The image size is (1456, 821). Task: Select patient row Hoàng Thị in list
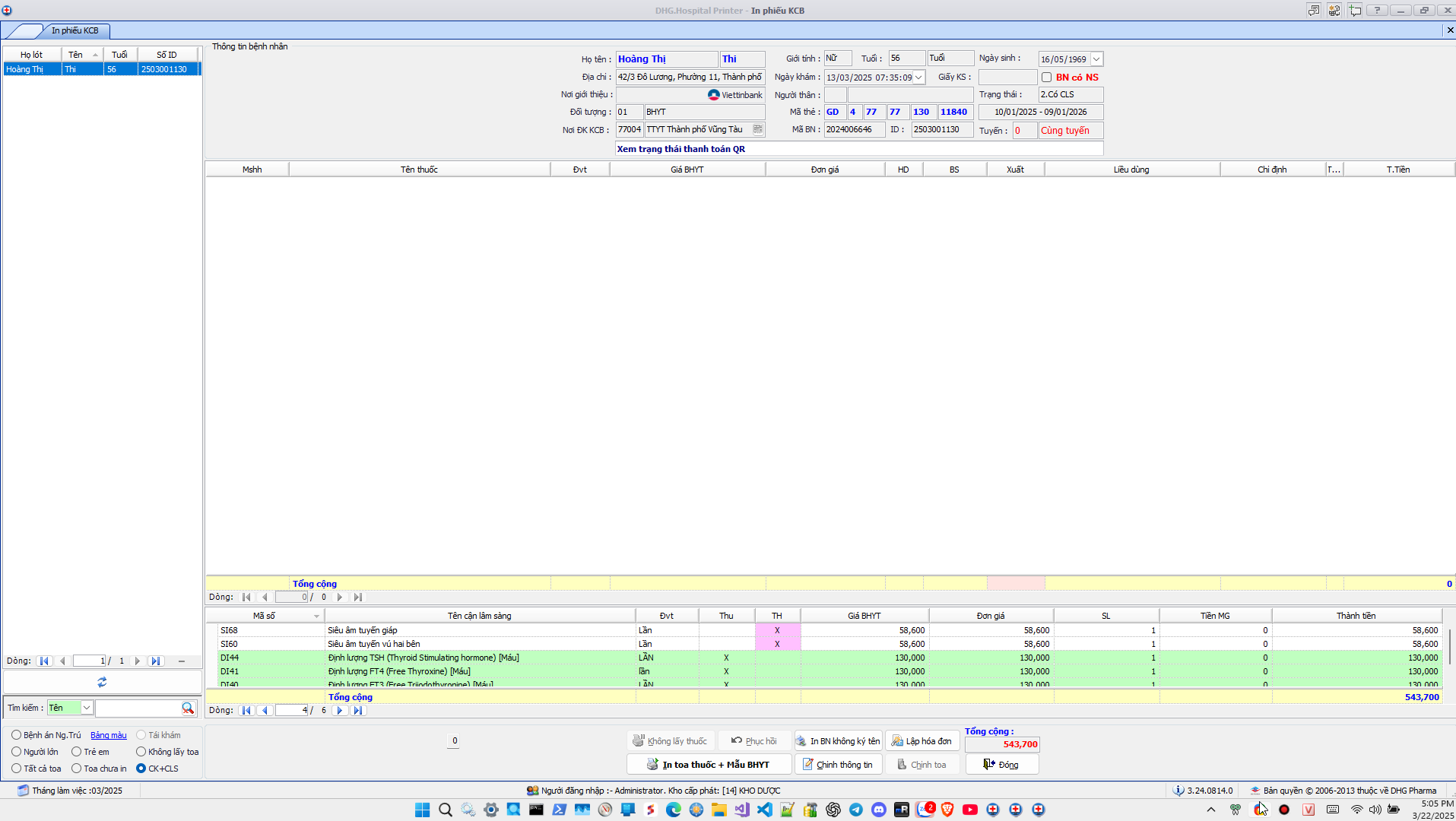[x=102, y=69]
